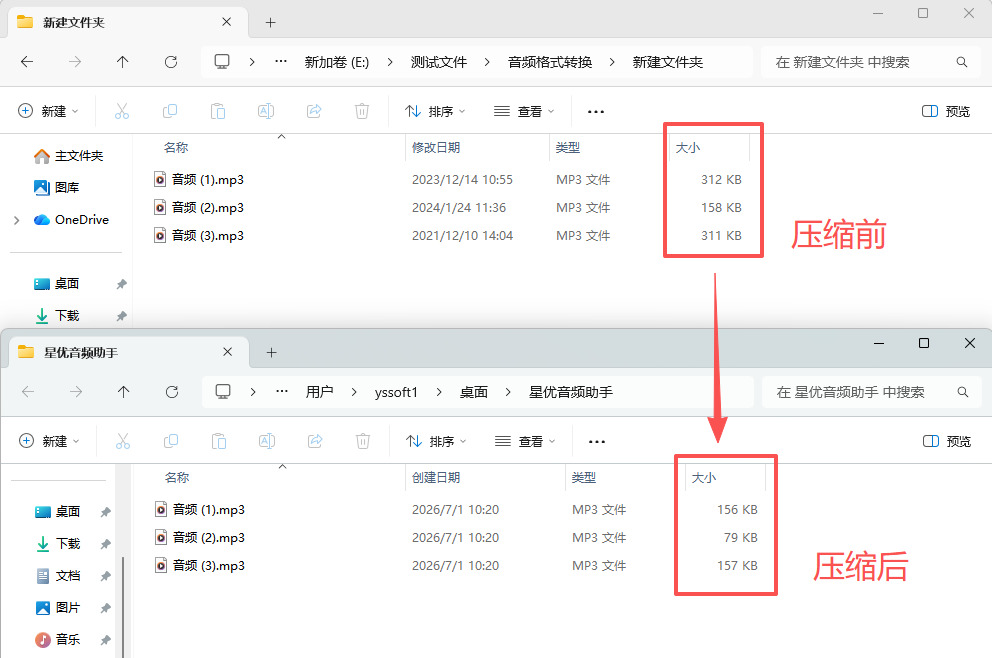Click Back arrow in 新建文件夹 window

[x=27, y=62]
